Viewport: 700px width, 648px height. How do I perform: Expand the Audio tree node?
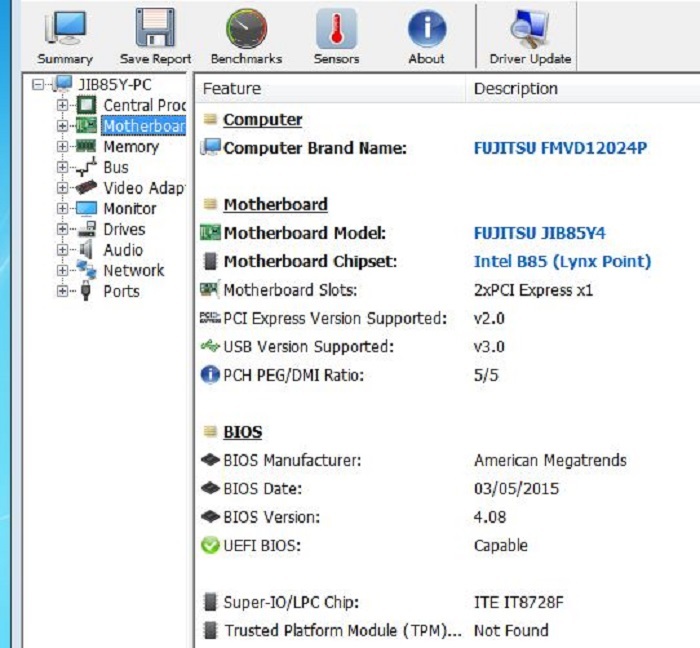62,249
